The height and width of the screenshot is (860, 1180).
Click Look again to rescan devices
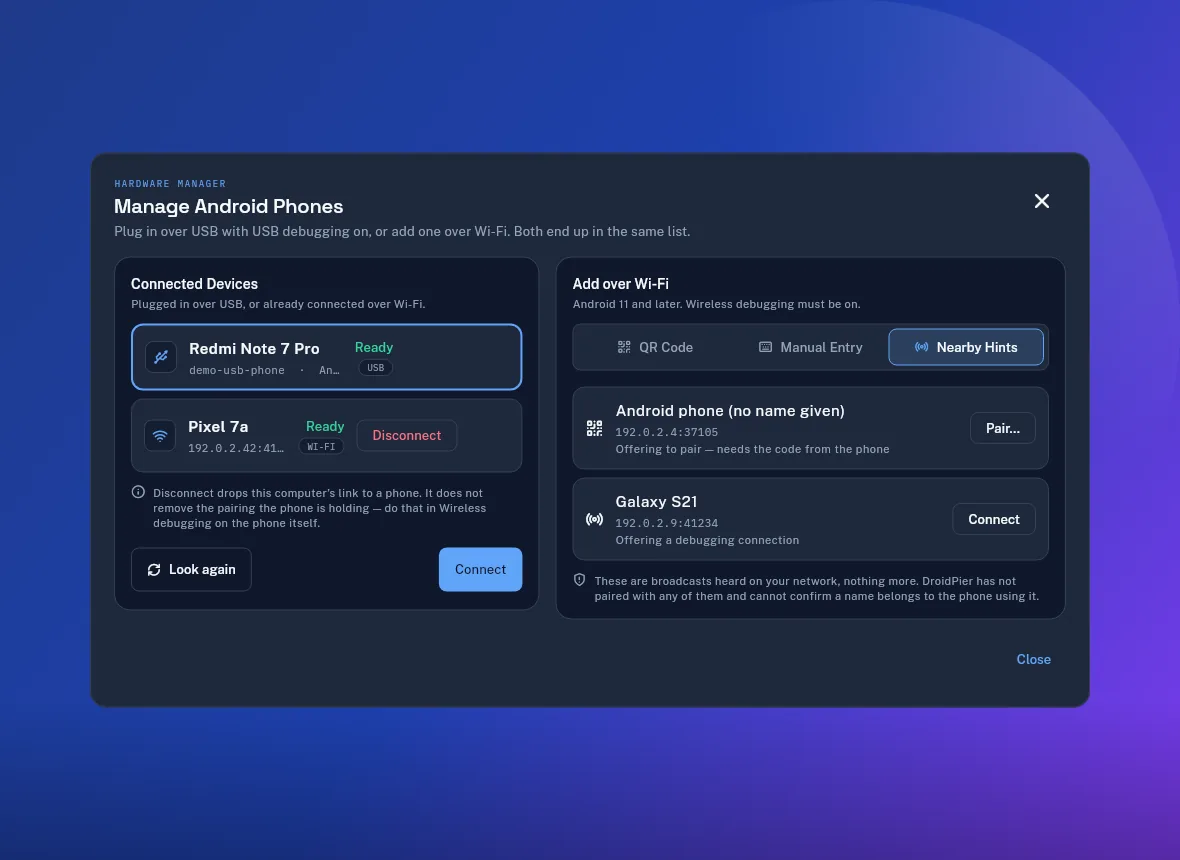click(191, 570)
